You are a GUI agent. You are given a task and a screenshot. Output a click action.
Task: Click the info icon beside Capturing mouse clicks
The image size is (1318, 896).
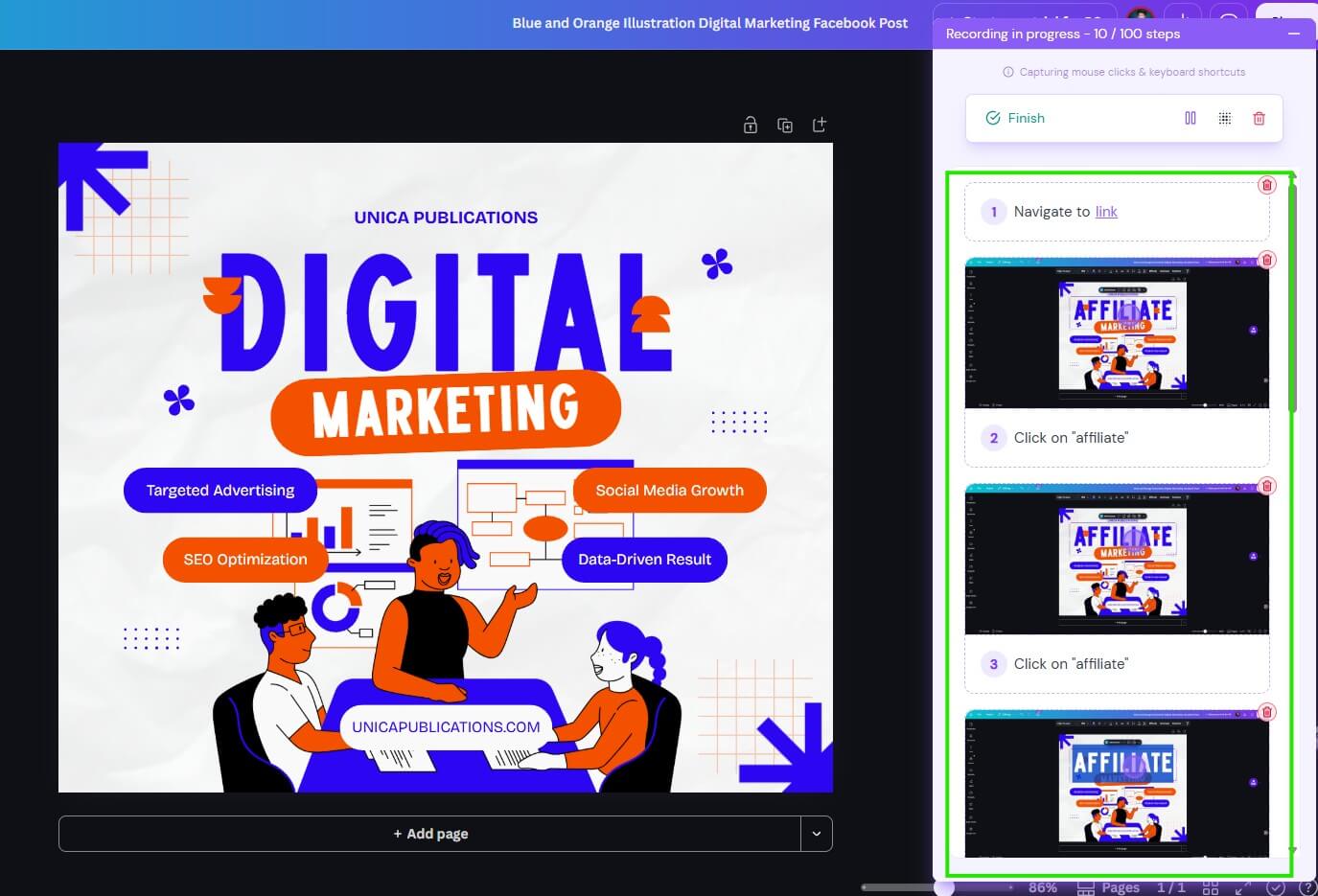[x=1008, y=72]
